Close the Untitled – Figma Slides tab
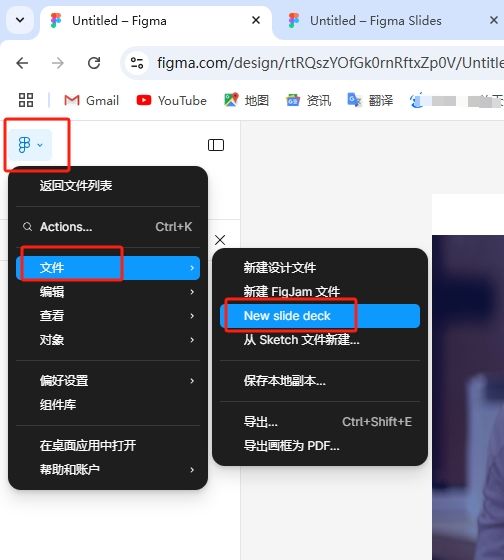504x560 pixels. (494, 20)
